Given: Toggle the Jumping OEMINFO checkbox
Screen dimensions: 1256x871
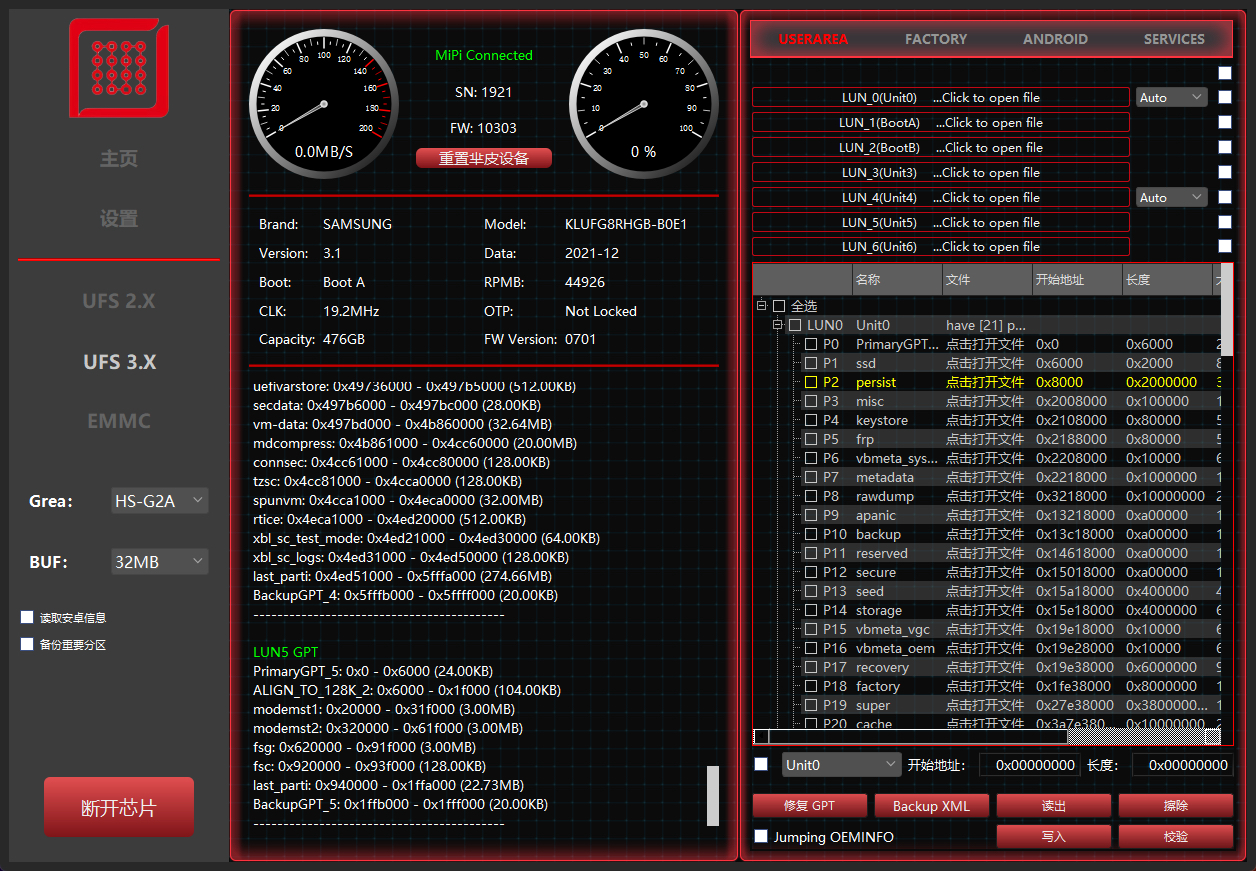Looking at the screenshot, I should pyautogui.click(x=761, y=836).
